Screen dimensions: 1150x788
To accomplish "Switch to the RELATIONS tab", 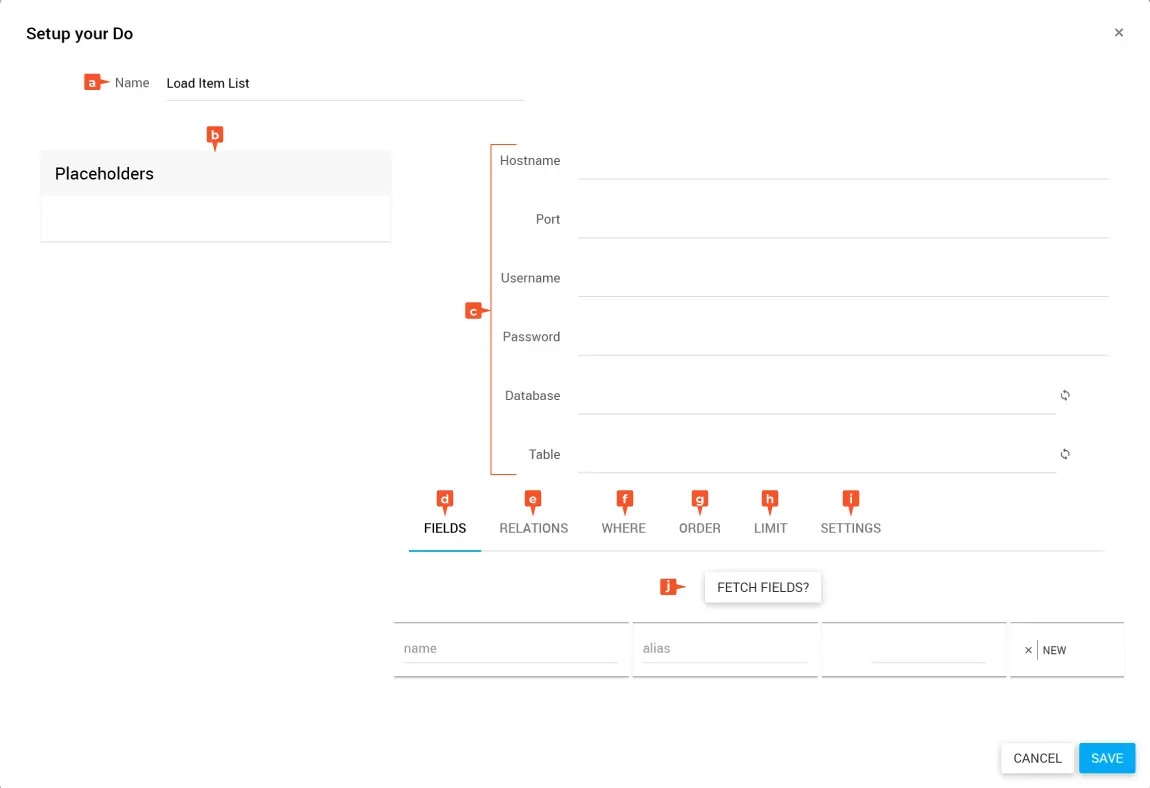I will tap(533, 528).
